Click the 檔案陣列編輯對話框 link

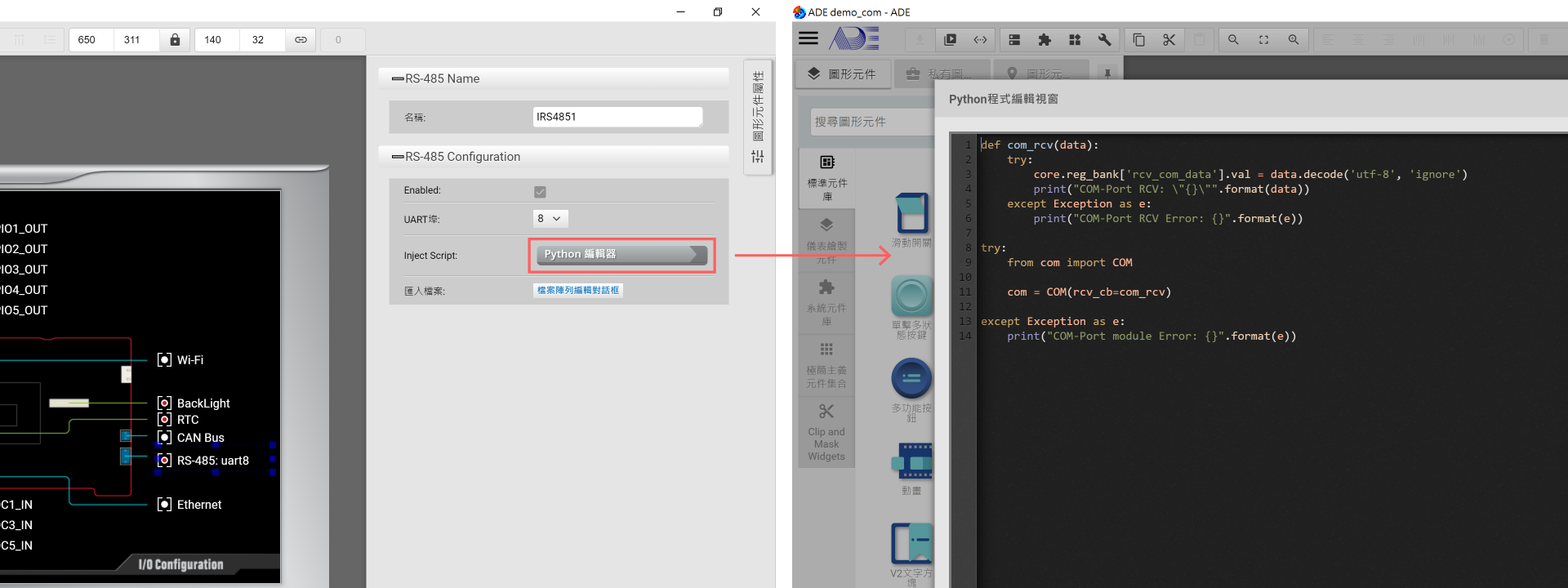[578, 291]
